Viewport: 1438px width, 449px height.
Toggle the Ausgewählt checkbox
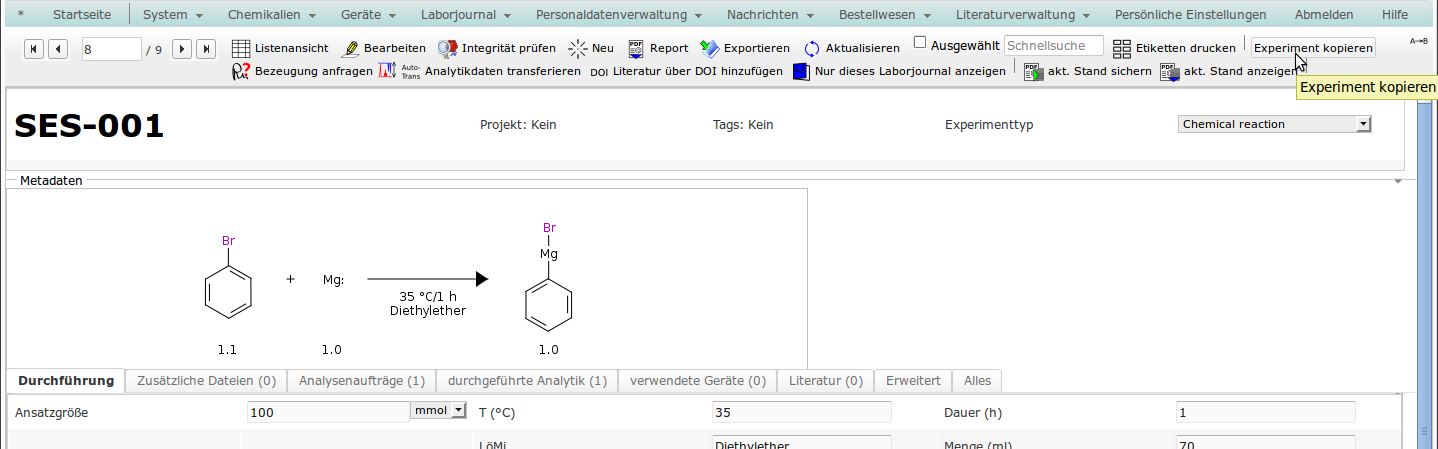(x=920, y=44)
